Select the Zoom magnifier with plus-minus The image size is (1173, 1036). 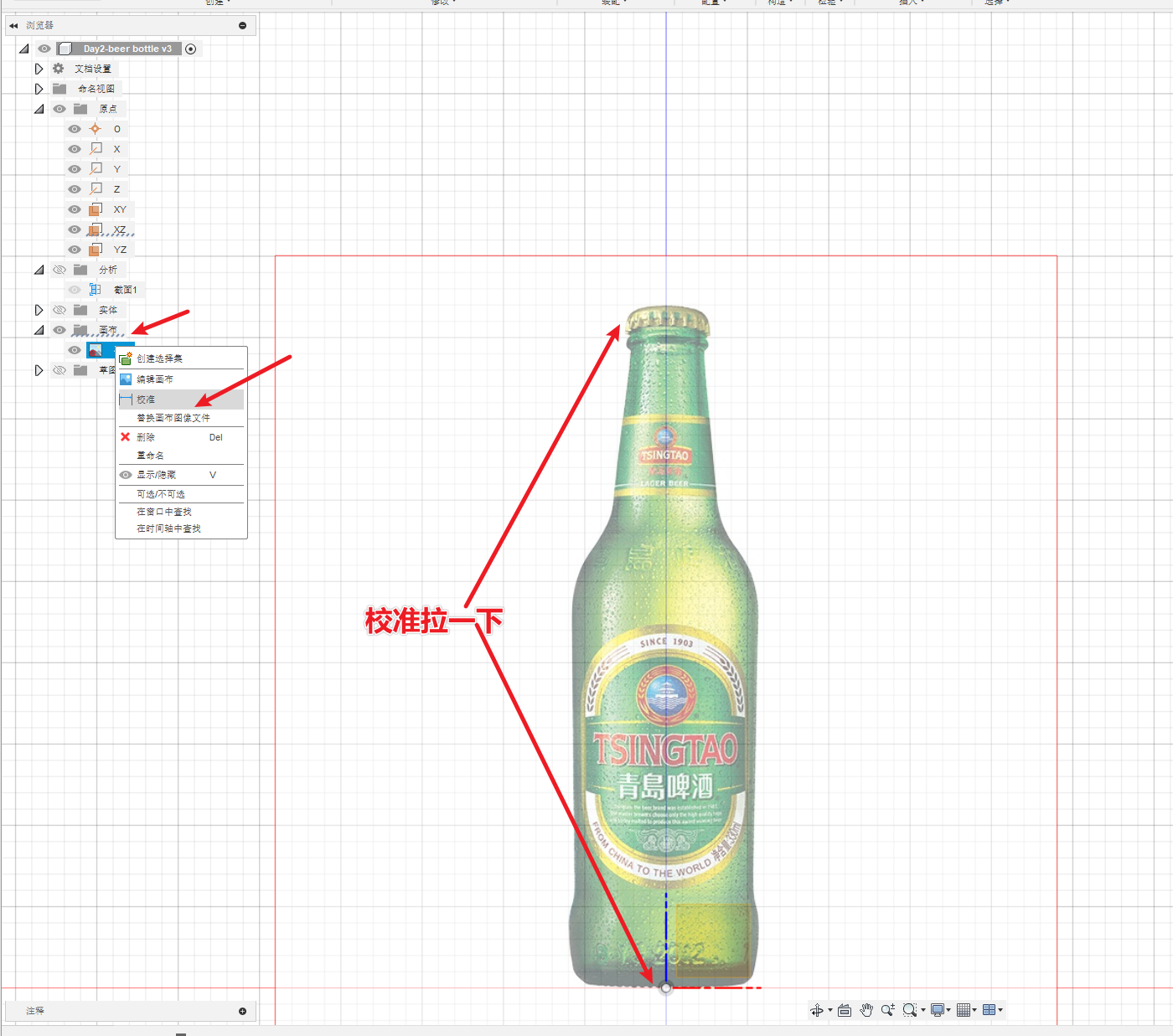coord(887,1010)
